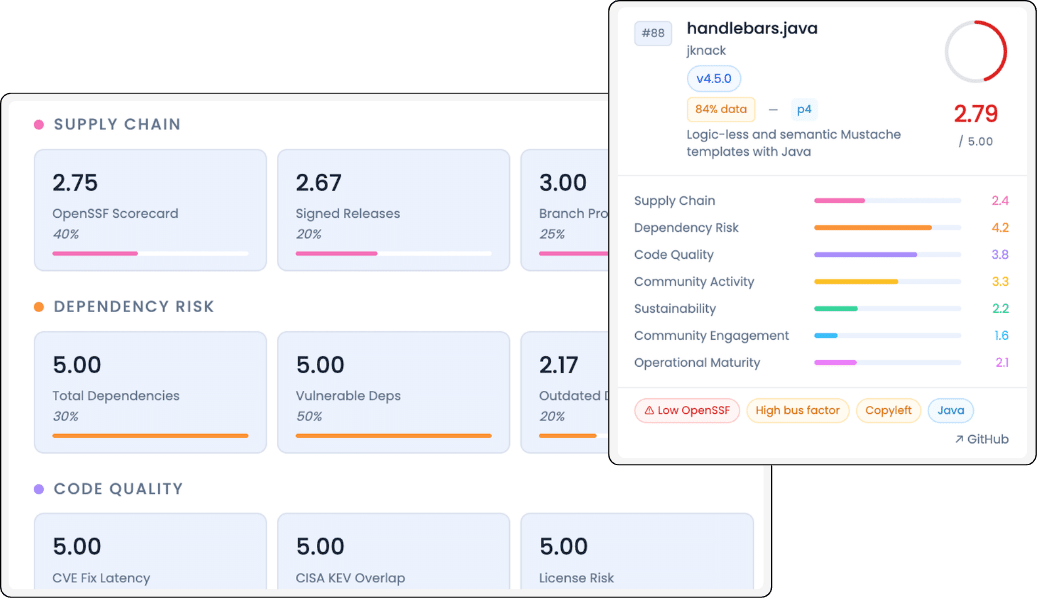
Task: Click the Dependency Risk score bar
Action: click(x=887, y=228)
